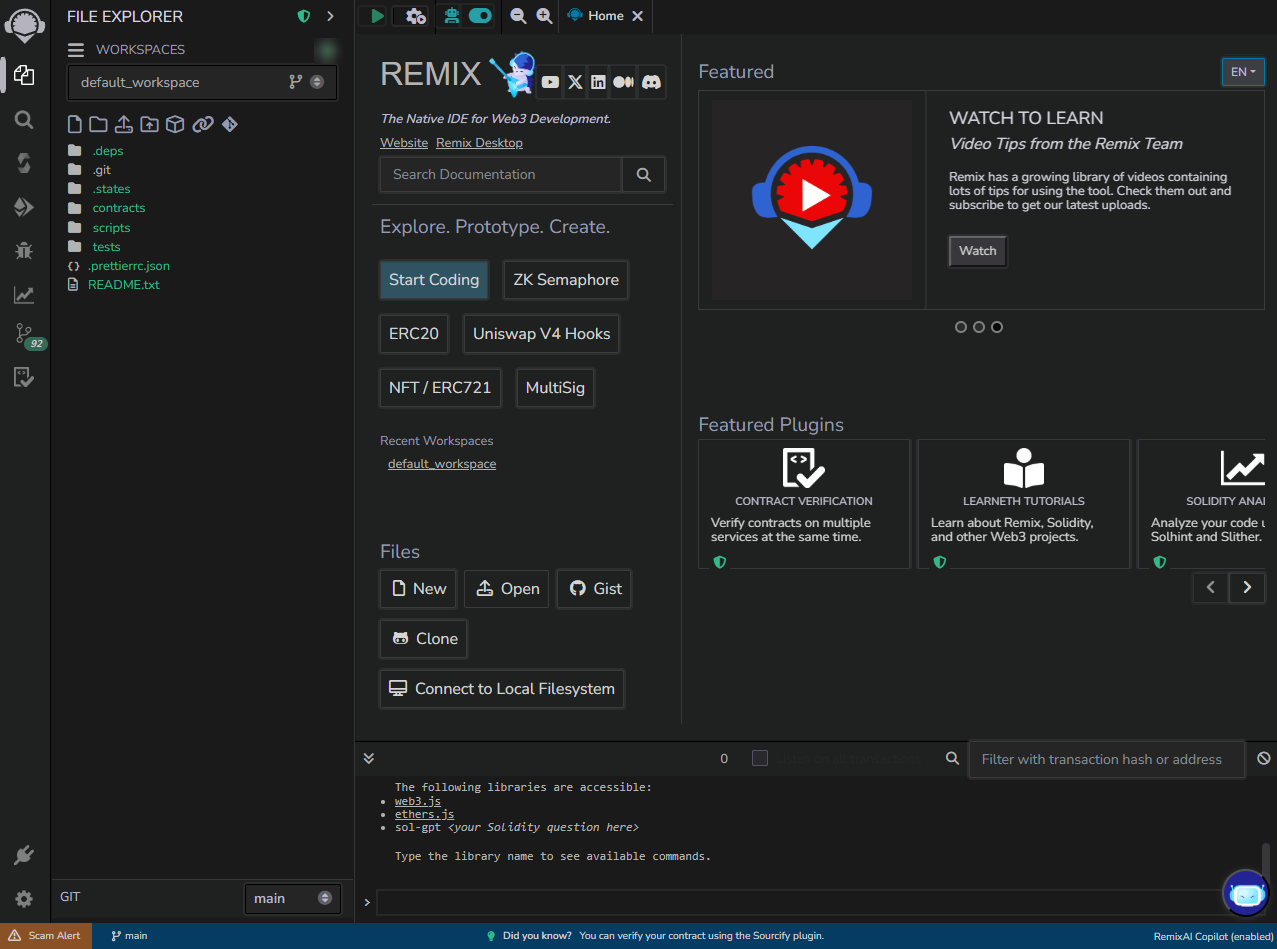
Task: Close the Home tab
Action: click(638, 16)
